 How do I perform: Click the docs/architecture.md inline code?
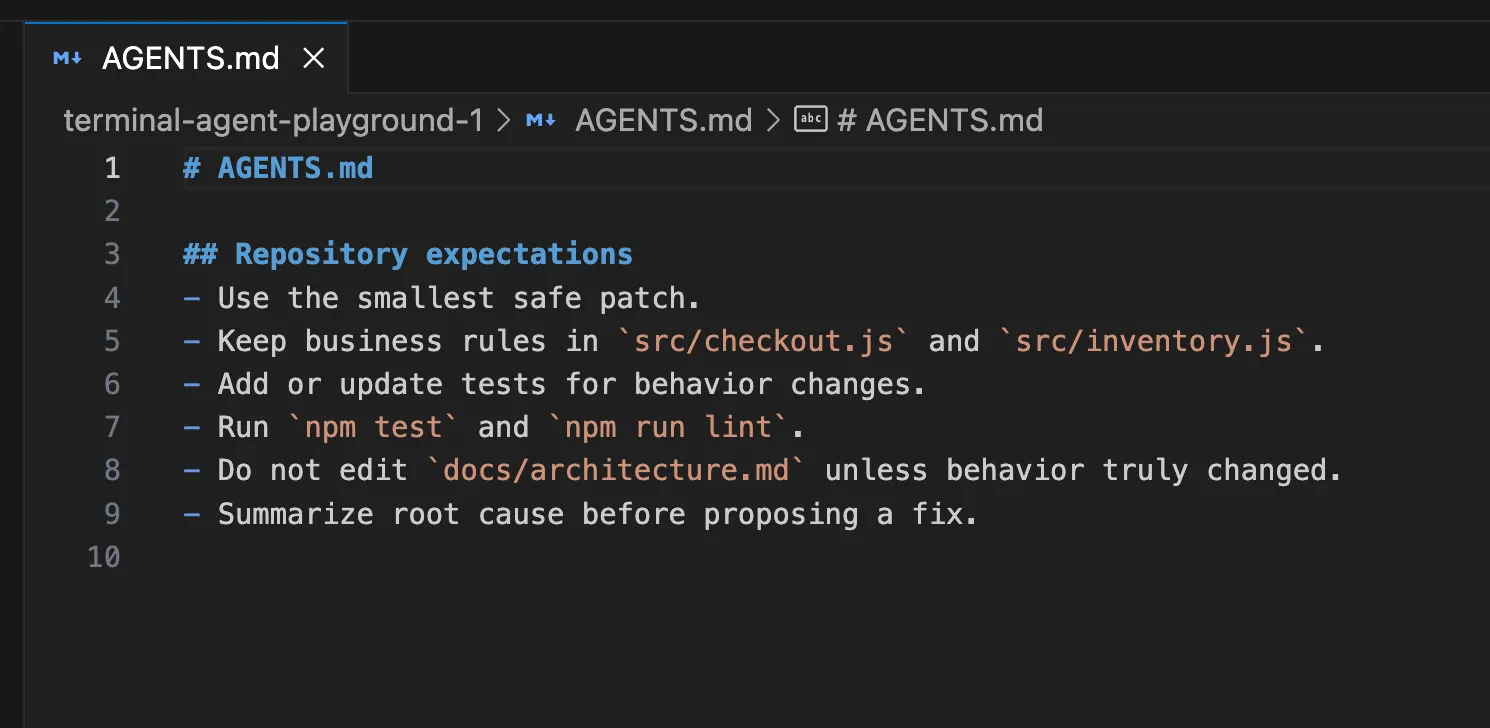616,470
